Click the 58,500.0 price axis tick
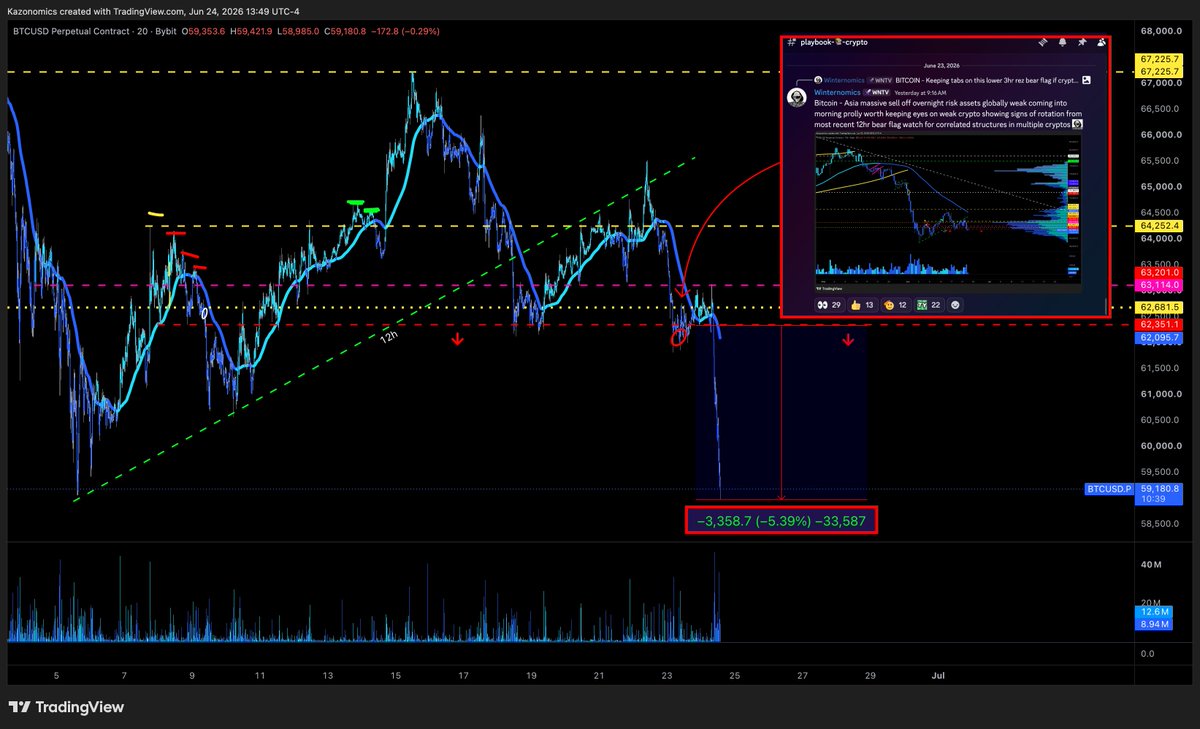The image size is (1200, 729). [1161, 523]
